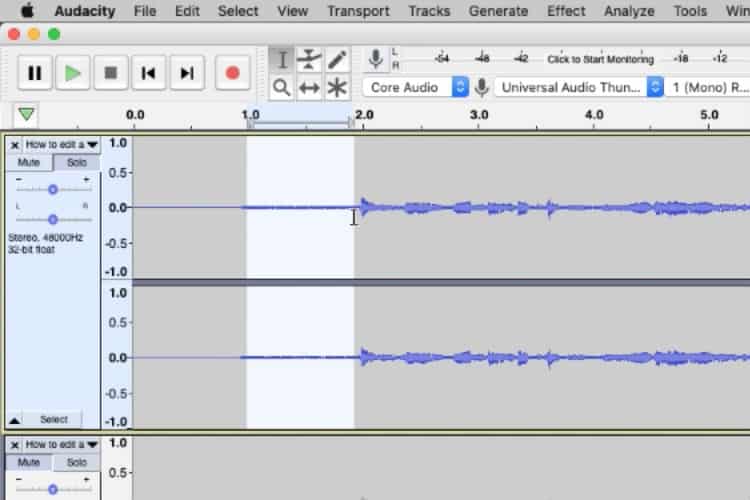
Task: Start playback with the green Play button
Action: pyautogui.click(x=73, y=73)
